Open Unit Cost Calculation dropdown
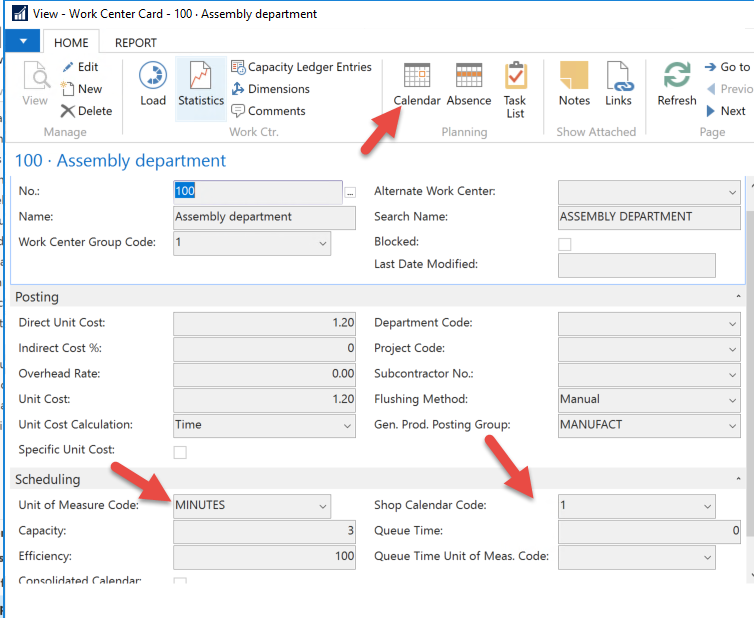This screenshot has height=618, width=754. point(347,426)
